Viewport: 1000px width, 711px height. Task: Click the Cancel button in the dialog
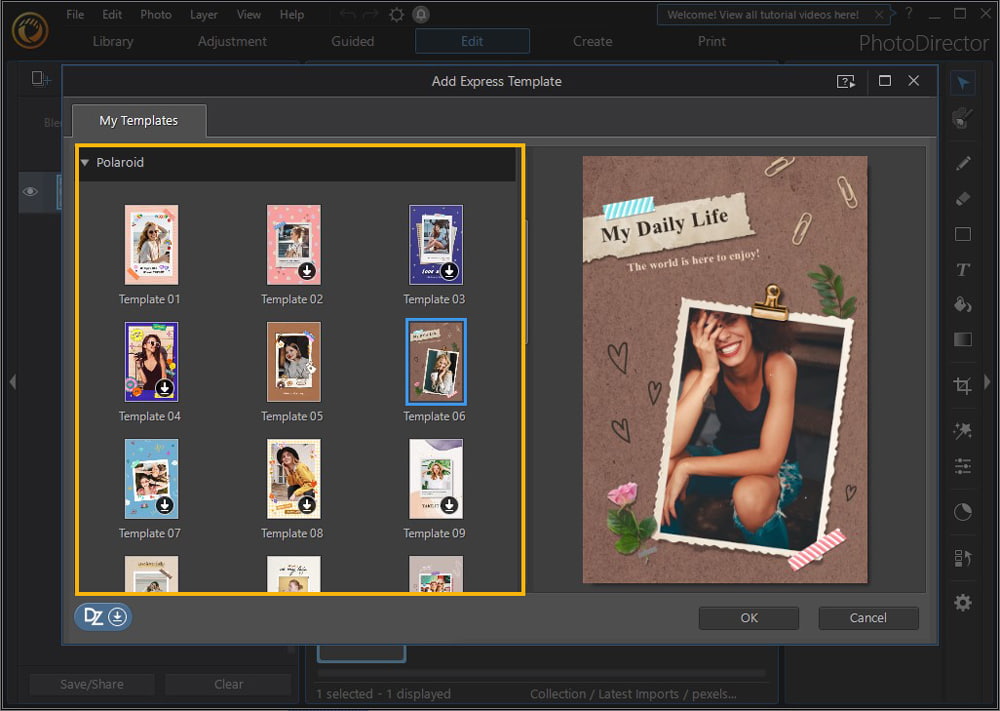868,617
